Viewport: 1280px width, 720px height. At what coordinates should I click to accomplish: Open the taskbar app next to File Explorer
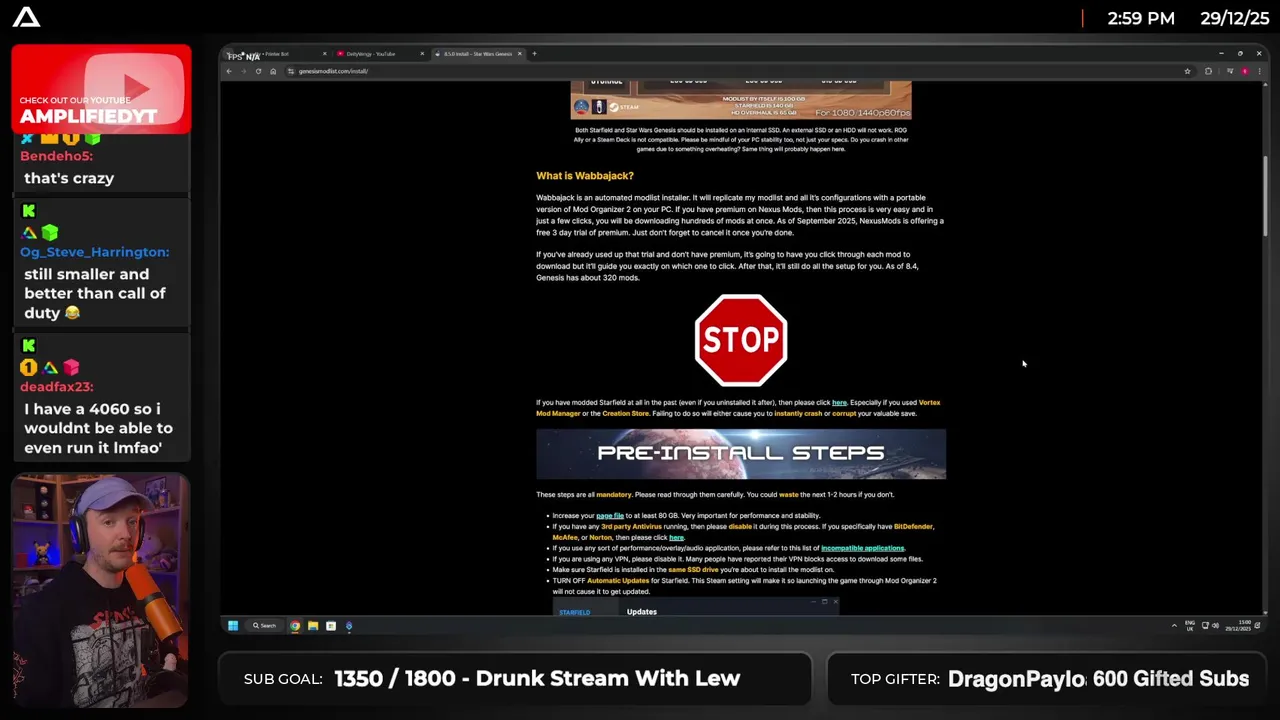tap(331, 626)
